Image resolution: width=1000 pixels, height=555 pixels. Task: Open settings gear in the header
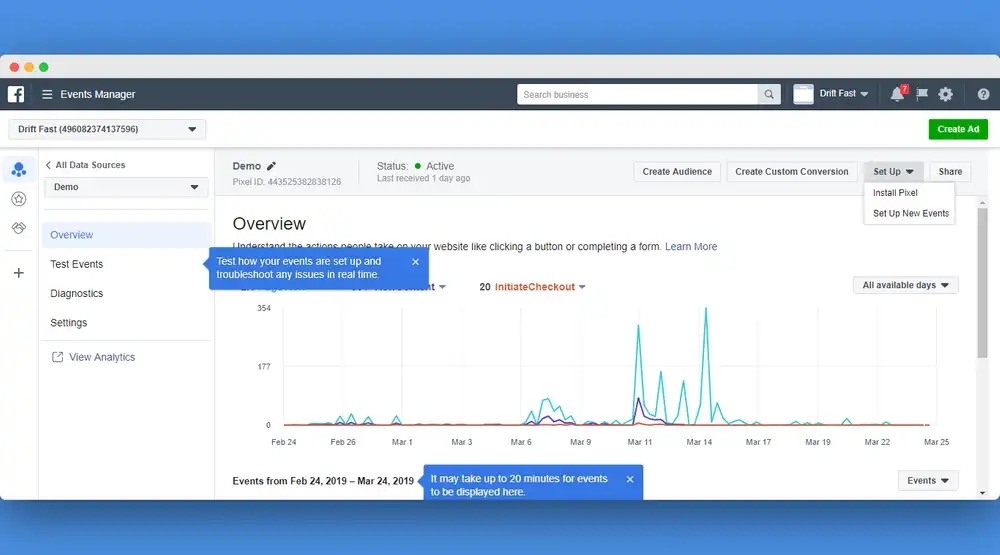(x=946, y=94)
